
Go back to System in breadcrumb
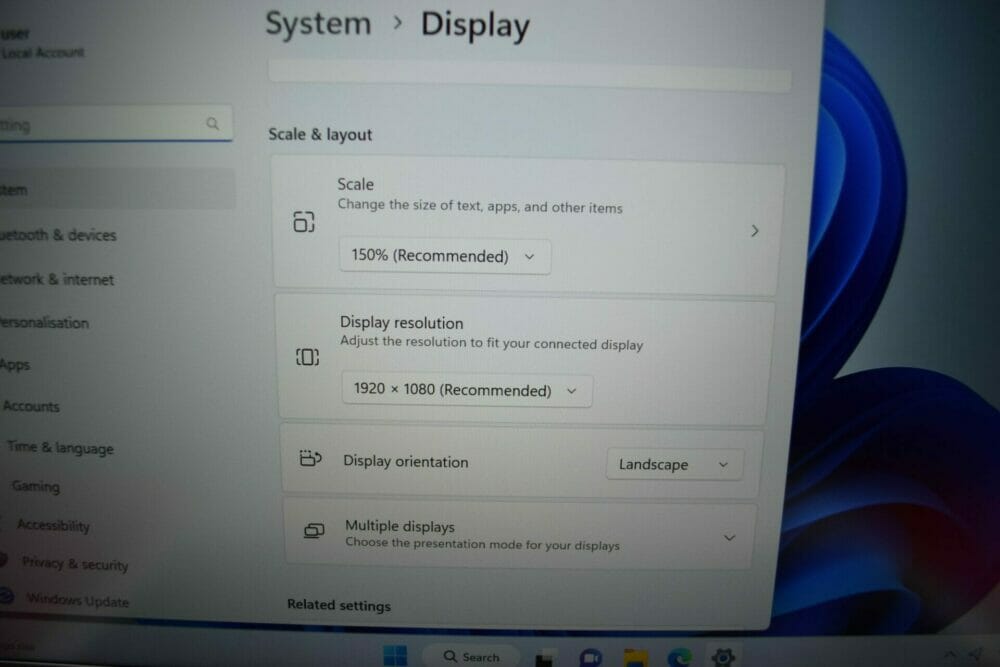point(318,24)
